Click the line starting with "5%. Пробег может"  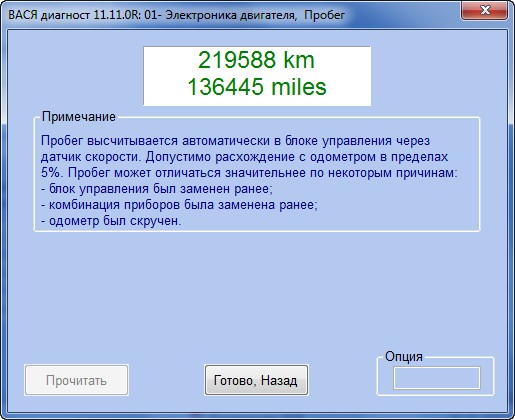click(249, 173)
